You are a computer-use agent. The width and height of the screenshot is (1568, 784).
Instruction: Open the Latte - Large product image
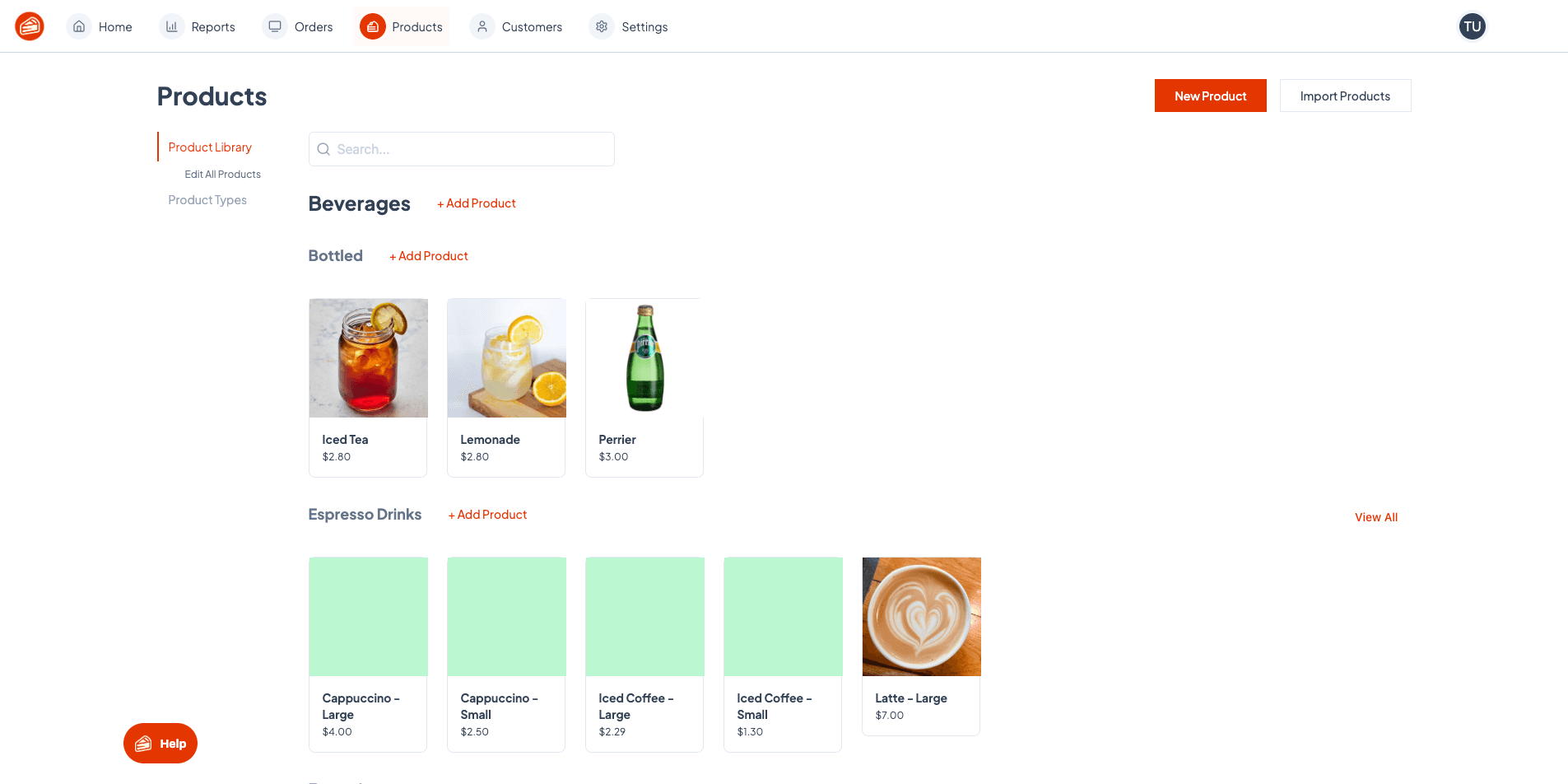click(x=921, y=616)
